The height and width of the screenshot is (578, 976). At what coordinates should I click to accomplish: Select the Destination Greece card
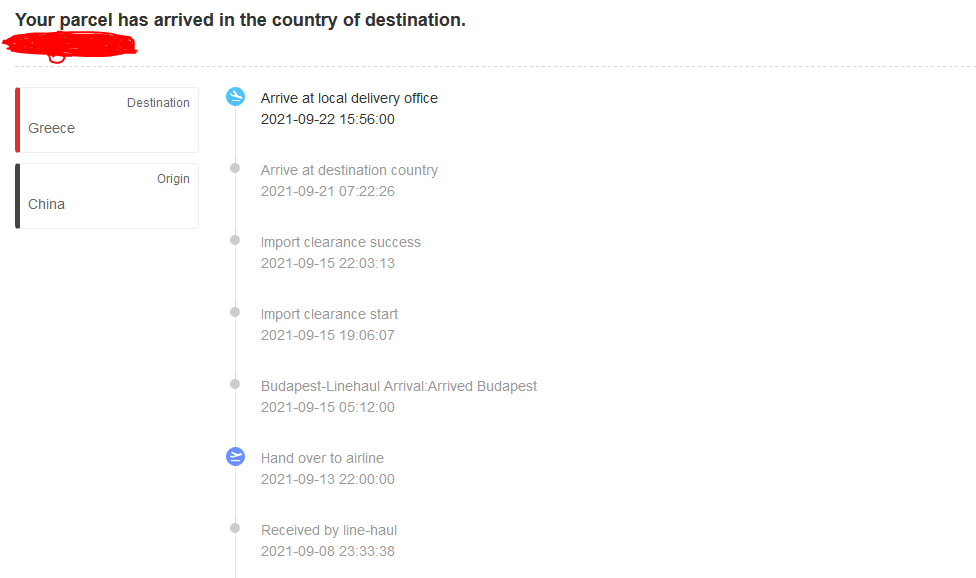[x=107, y=119]
